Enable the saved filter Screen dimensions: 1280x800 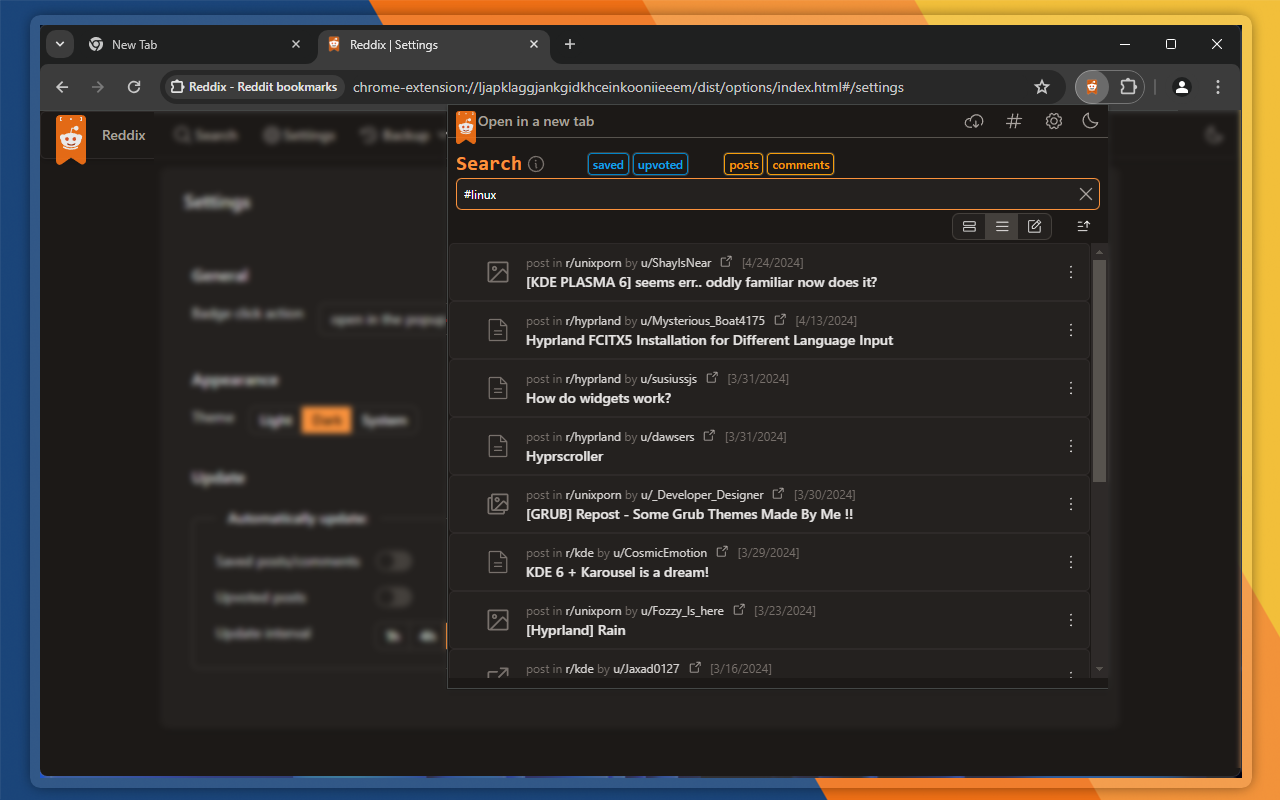coord(608,163)
